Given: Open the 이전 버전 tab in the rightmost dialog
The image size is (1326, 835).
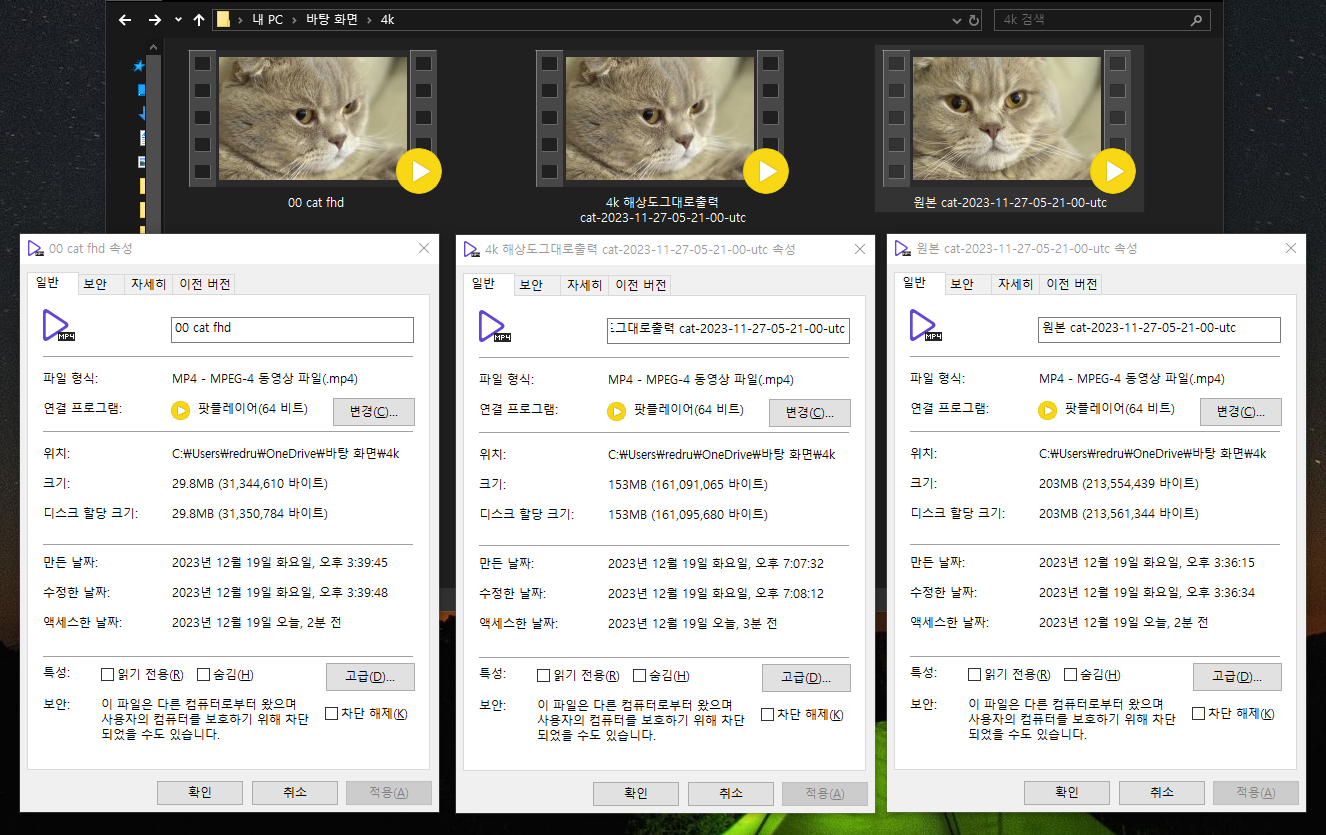Looking at the screenshot, I should click(x=1070, y=283).
